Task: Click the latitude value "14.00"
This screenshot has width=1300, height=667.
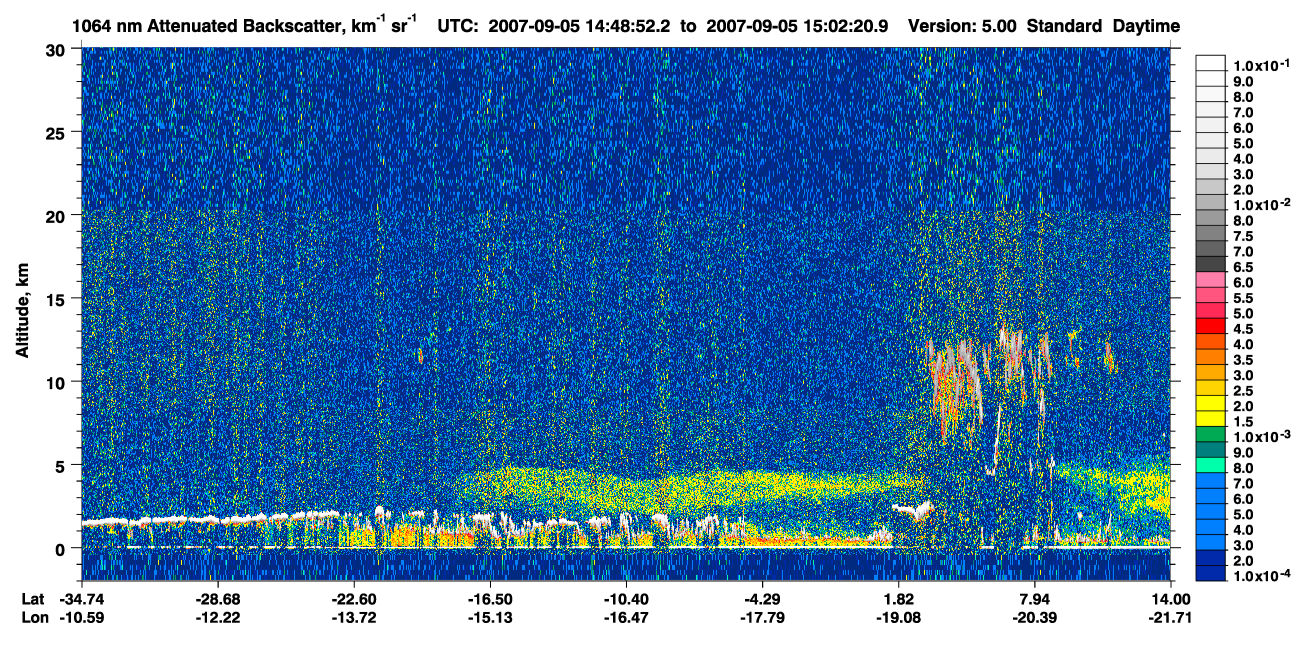Action: click(x=1172, y=599)
